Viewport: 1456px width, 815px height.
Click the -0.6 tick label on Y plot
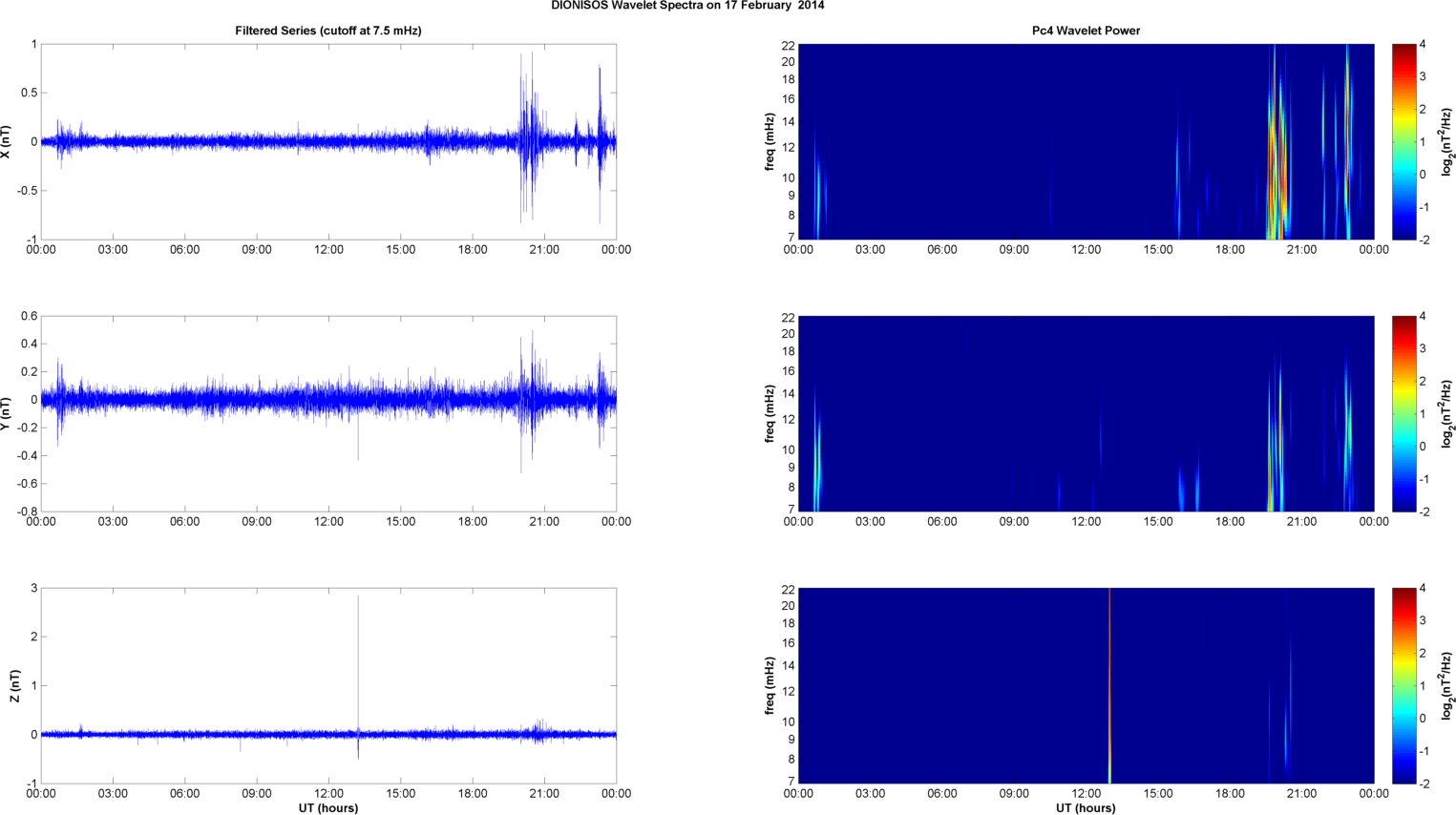pyautogui.click(x=26, y=484)
